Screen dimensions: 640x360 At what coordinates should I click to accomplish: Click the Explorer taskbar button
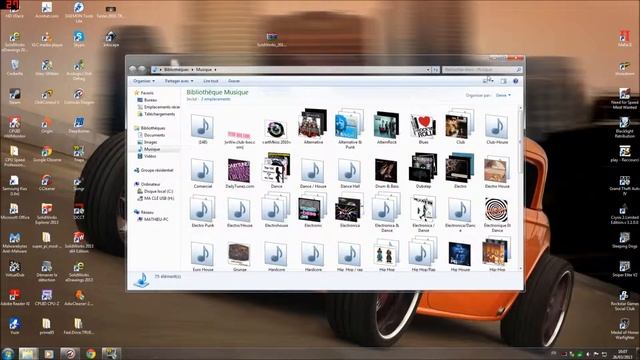coord(28,353)
